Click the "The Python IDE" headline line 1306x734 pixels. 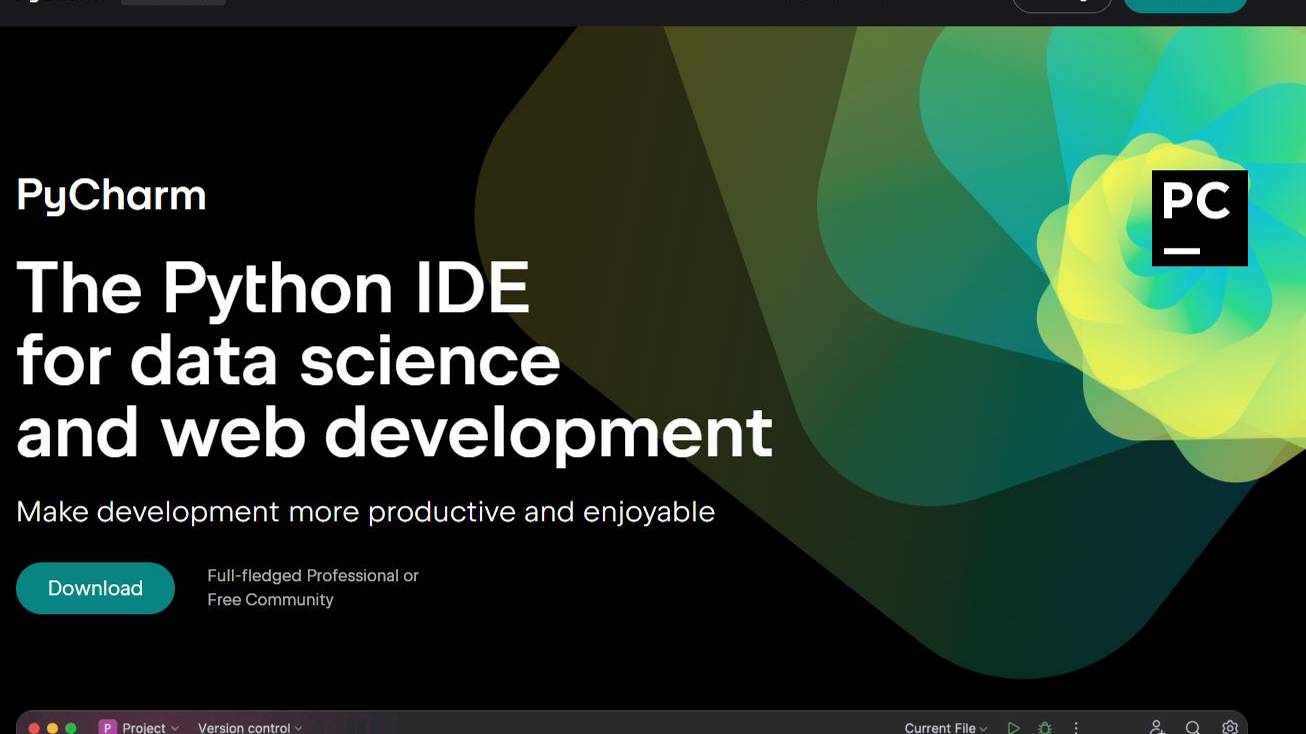[x=273, y=288]
